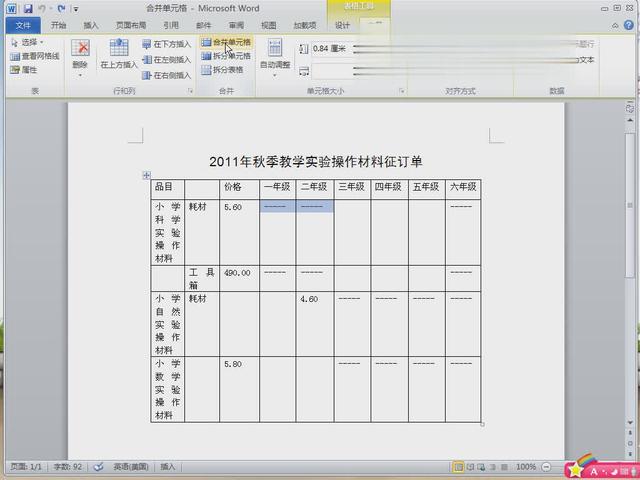Toggle the 插入 insert mode indicator
The width and height of the screenshot is (640, 480).
tap(167, 467)
